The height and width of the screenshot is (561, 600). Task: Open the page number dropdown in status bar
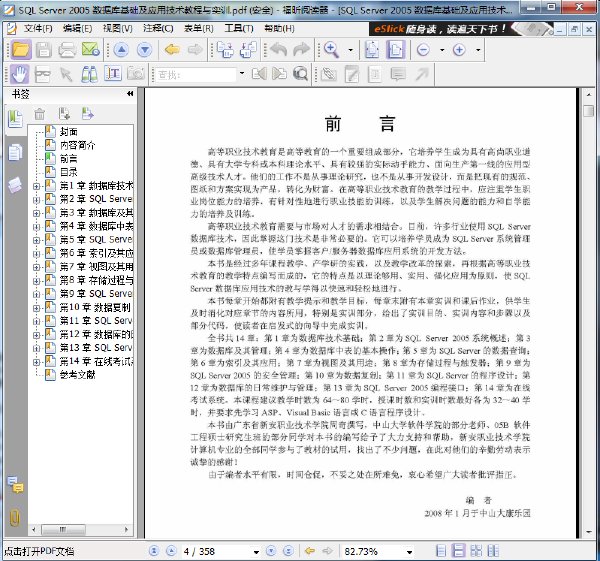click(256, 552)
